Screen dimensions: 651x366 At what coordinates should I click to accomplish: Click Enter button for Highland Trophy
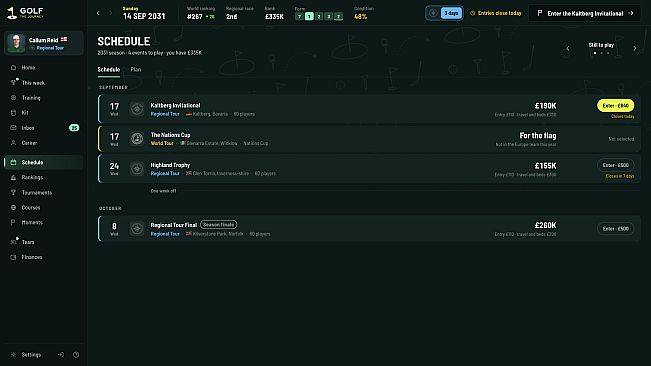click(x=615, y=165)
